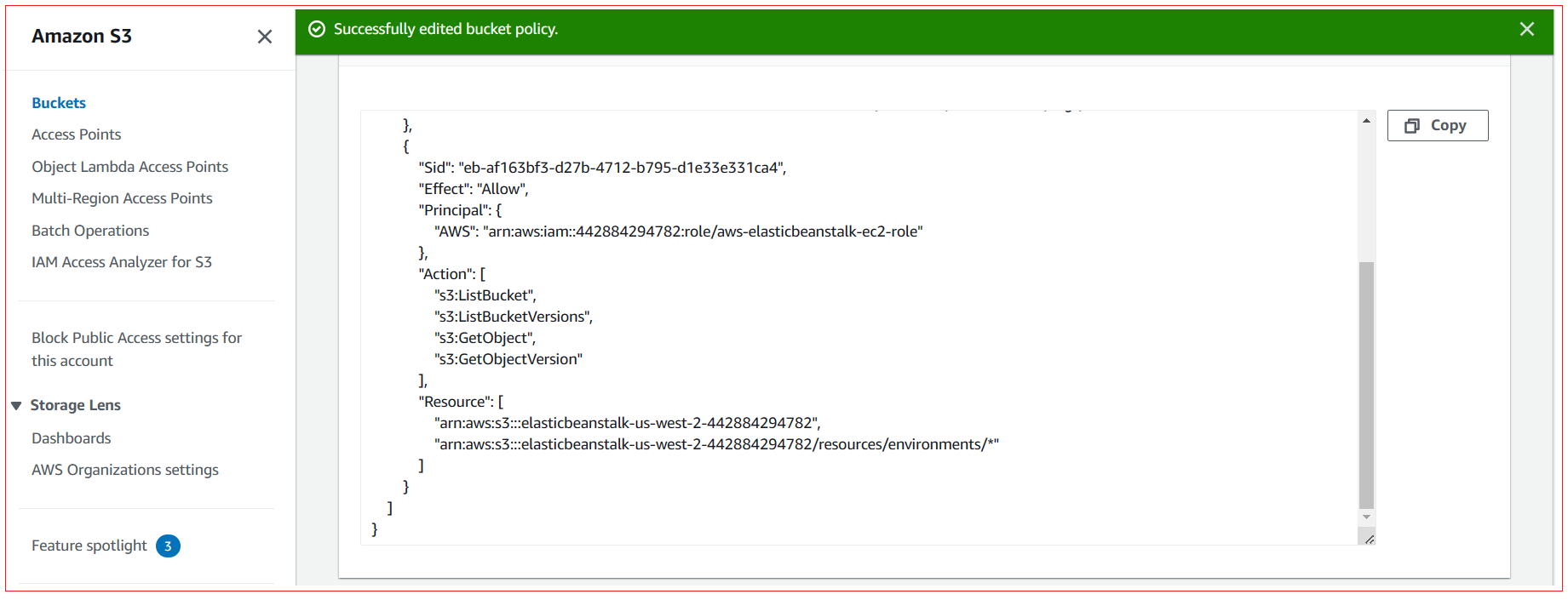
Task: Click the "Effect": "Allow" line
Action: pos(474,189)
